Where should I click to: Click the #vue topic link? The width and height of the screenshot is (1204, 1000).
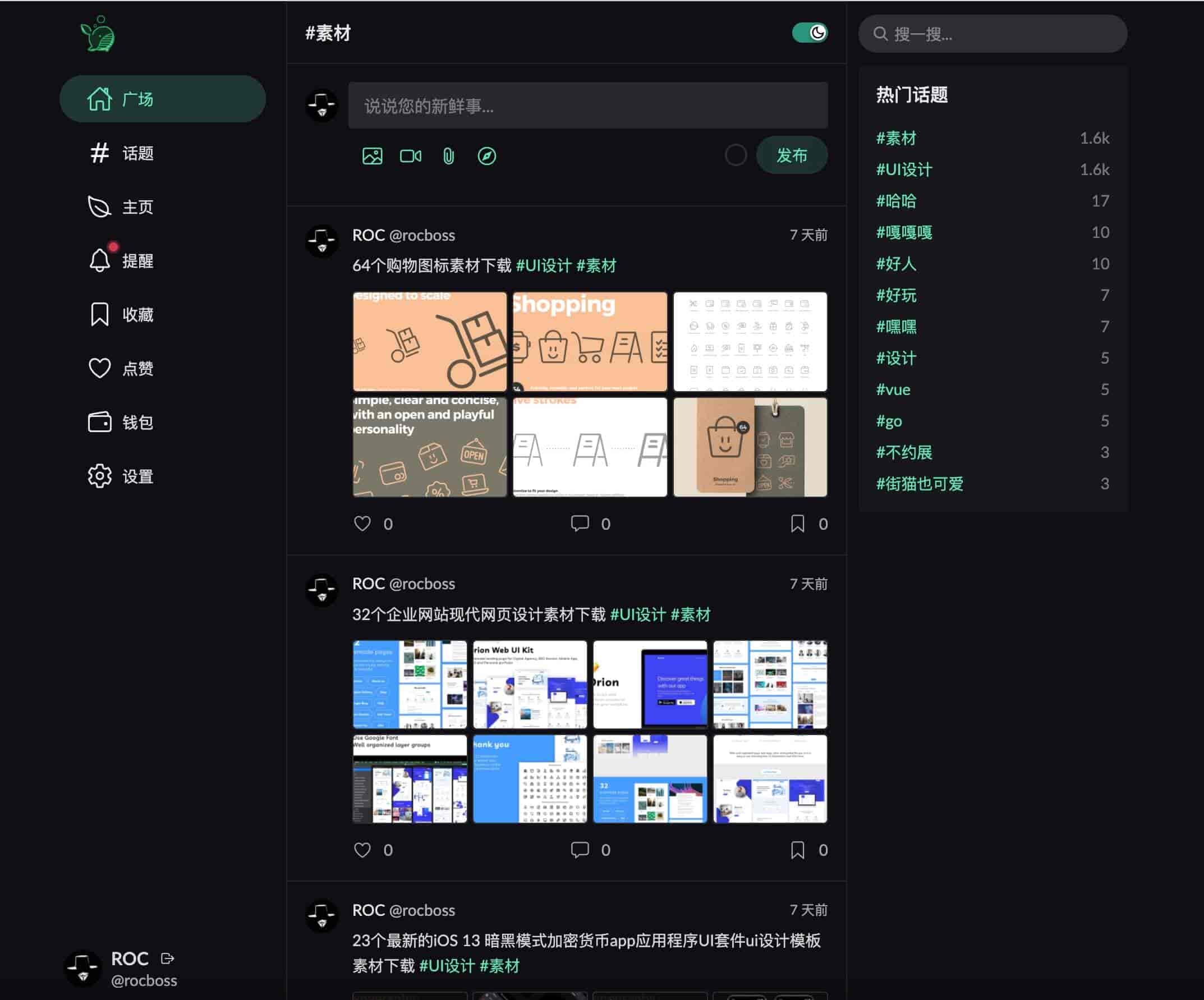click(x=893, y=390)
